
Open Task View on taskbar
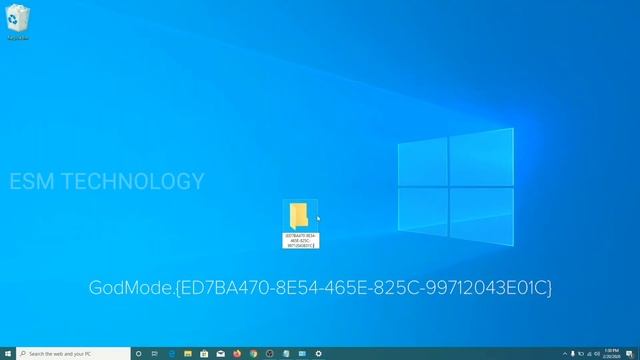(x=155, y=353)
